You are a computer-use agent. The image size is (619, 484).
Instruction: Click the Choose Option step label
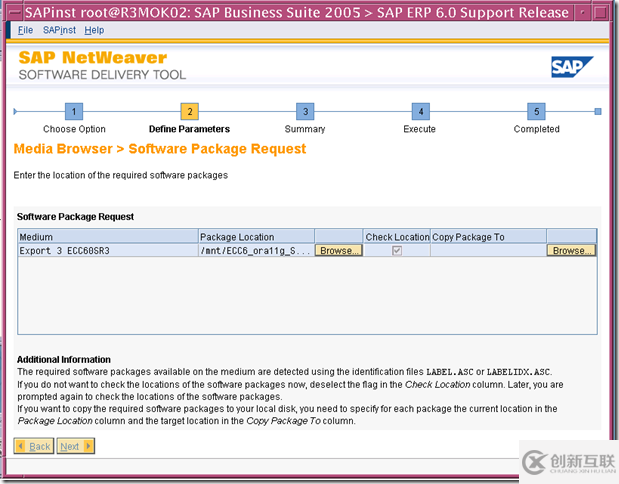click(74, 129)
